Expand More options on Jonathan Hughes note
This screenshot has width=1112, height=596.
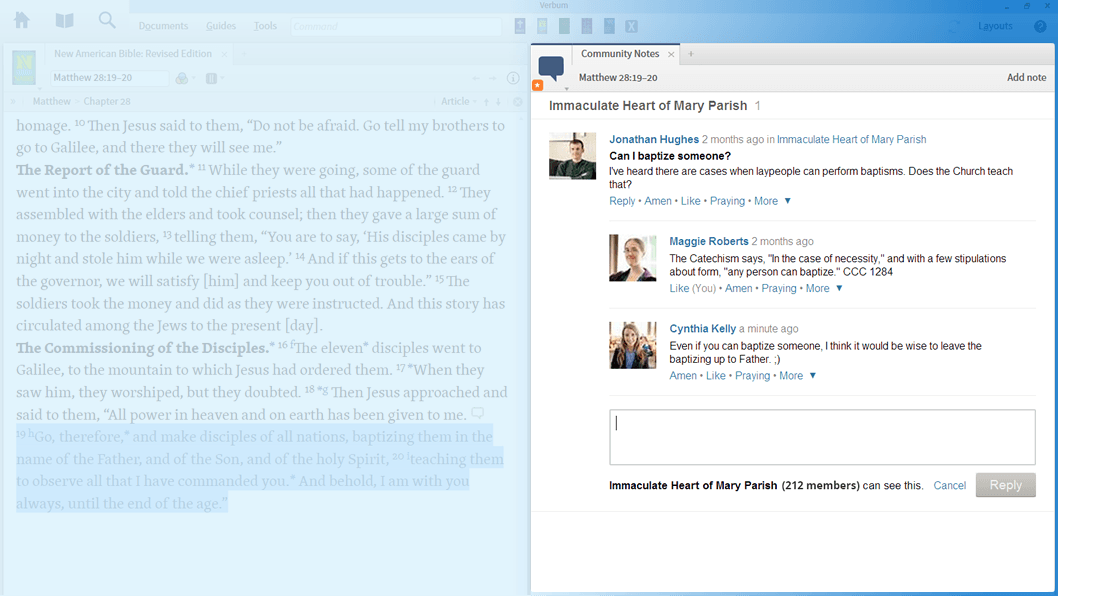coord(772,202)
